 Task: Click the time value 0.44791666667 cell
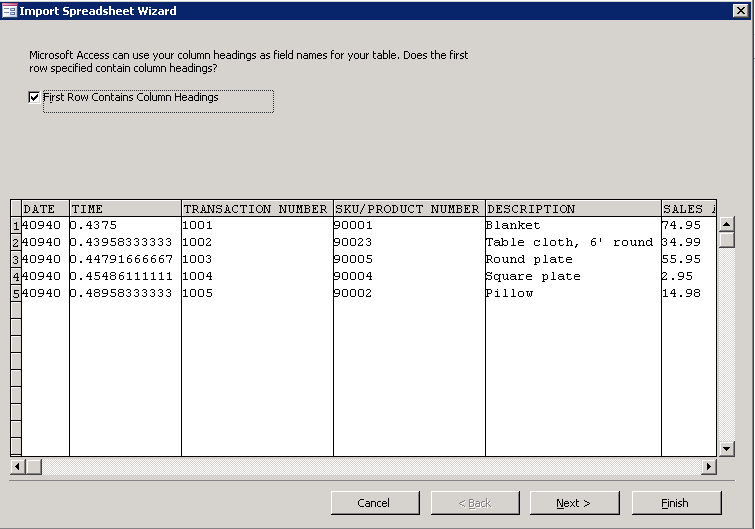pyautogui.click(x=125, y=259)
